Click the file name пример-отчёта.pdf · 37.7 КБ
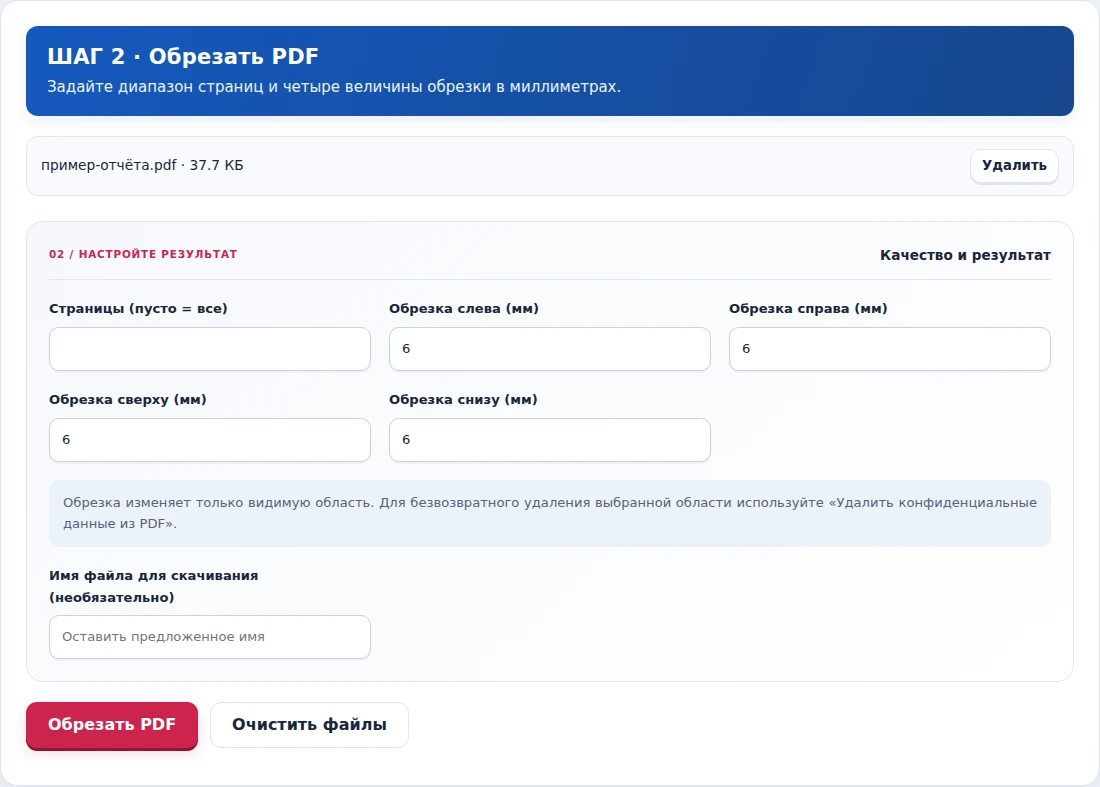Viewport: 1100px width, 787px height. tap(142, 166)
